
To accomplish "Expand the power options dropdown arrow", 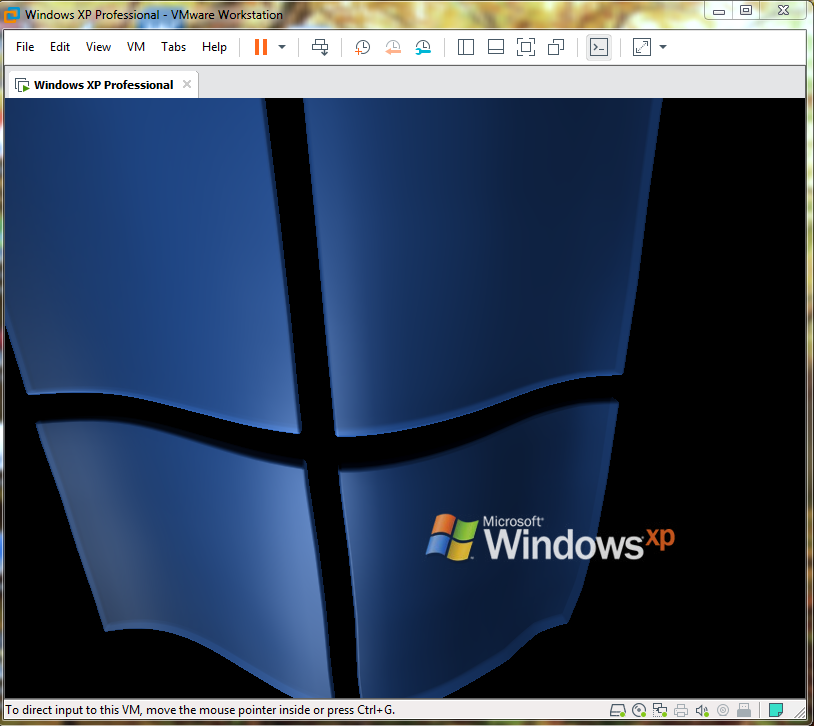I will [x=282, y=47].
